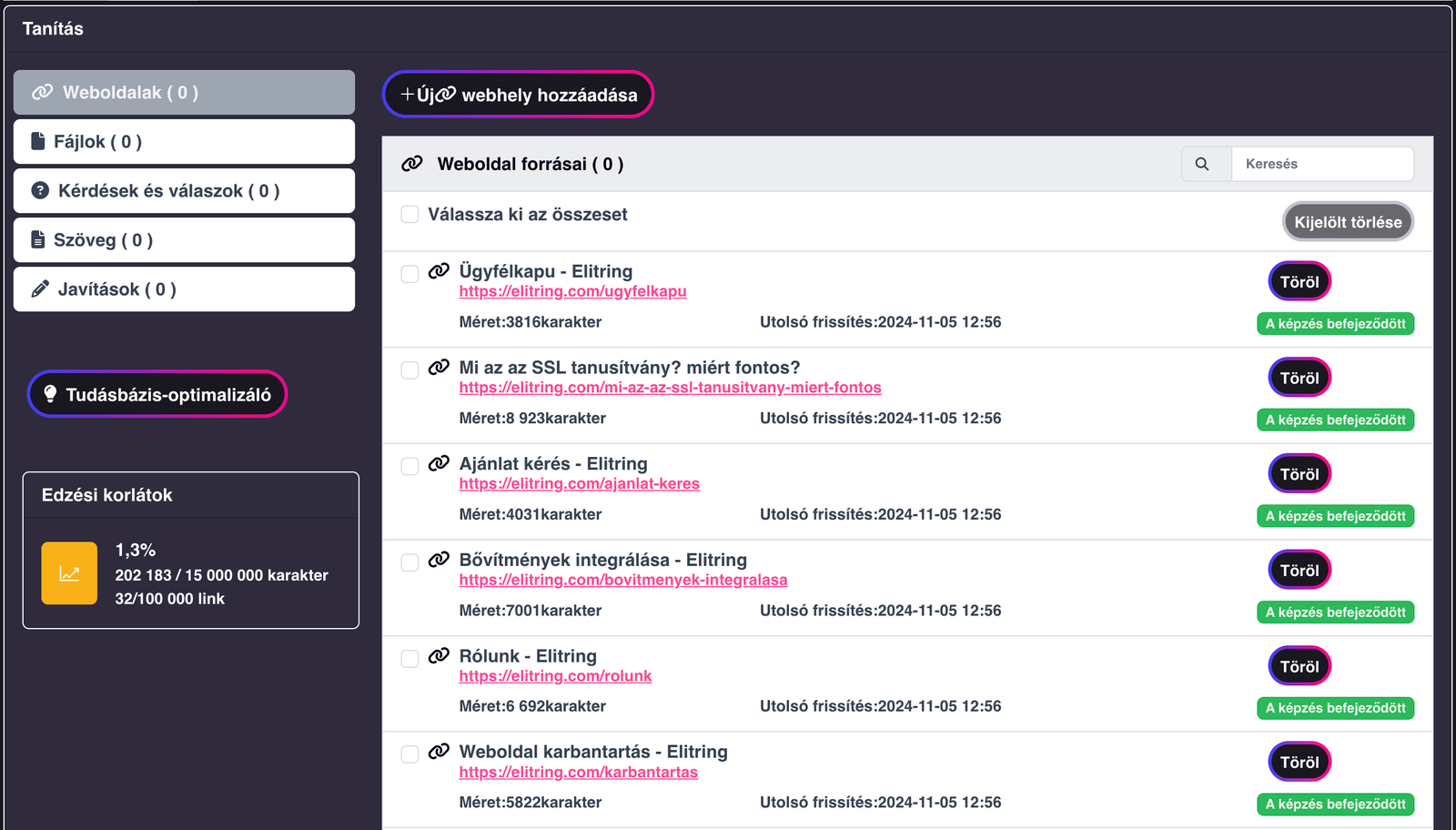Add a new website with Új webhely hozzáadása
This screenshot has width=1456, height=830.
(518, 94)
